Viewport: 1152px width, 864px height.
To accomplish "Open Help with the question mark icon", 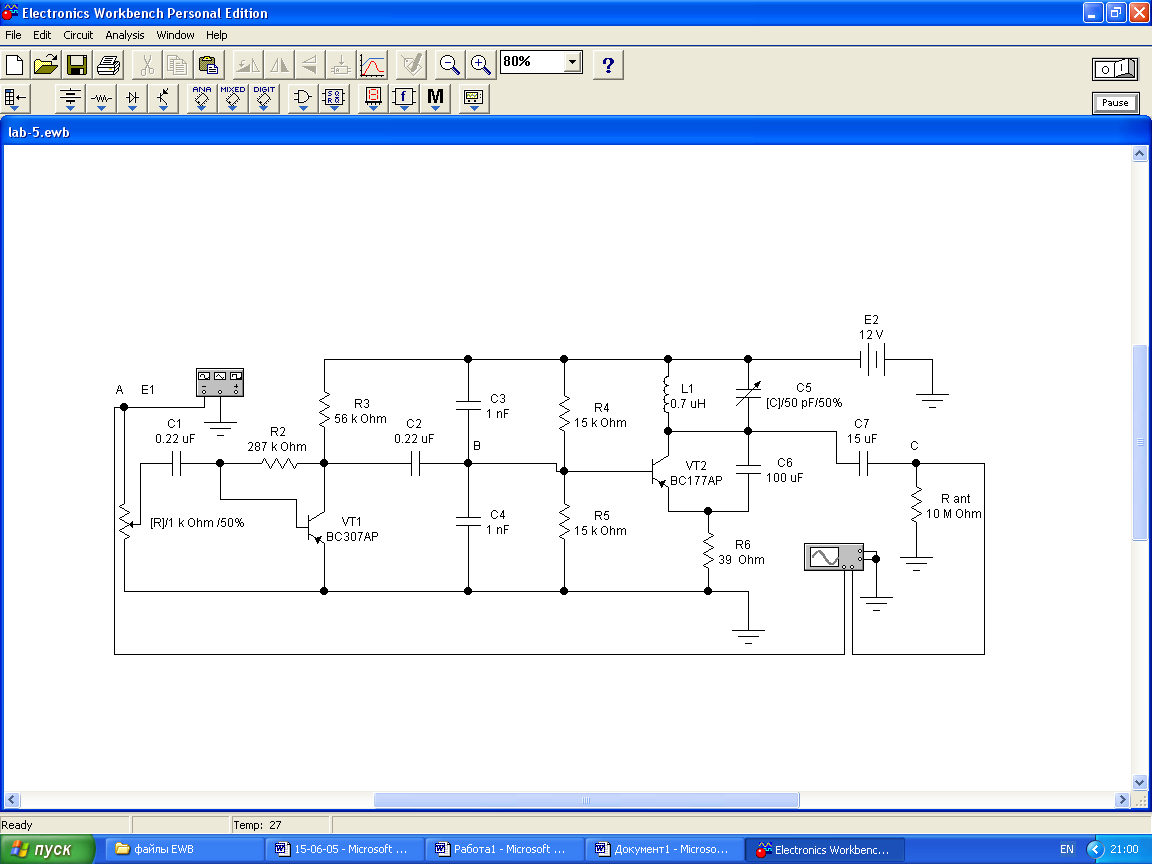I will tap(608, 65).
